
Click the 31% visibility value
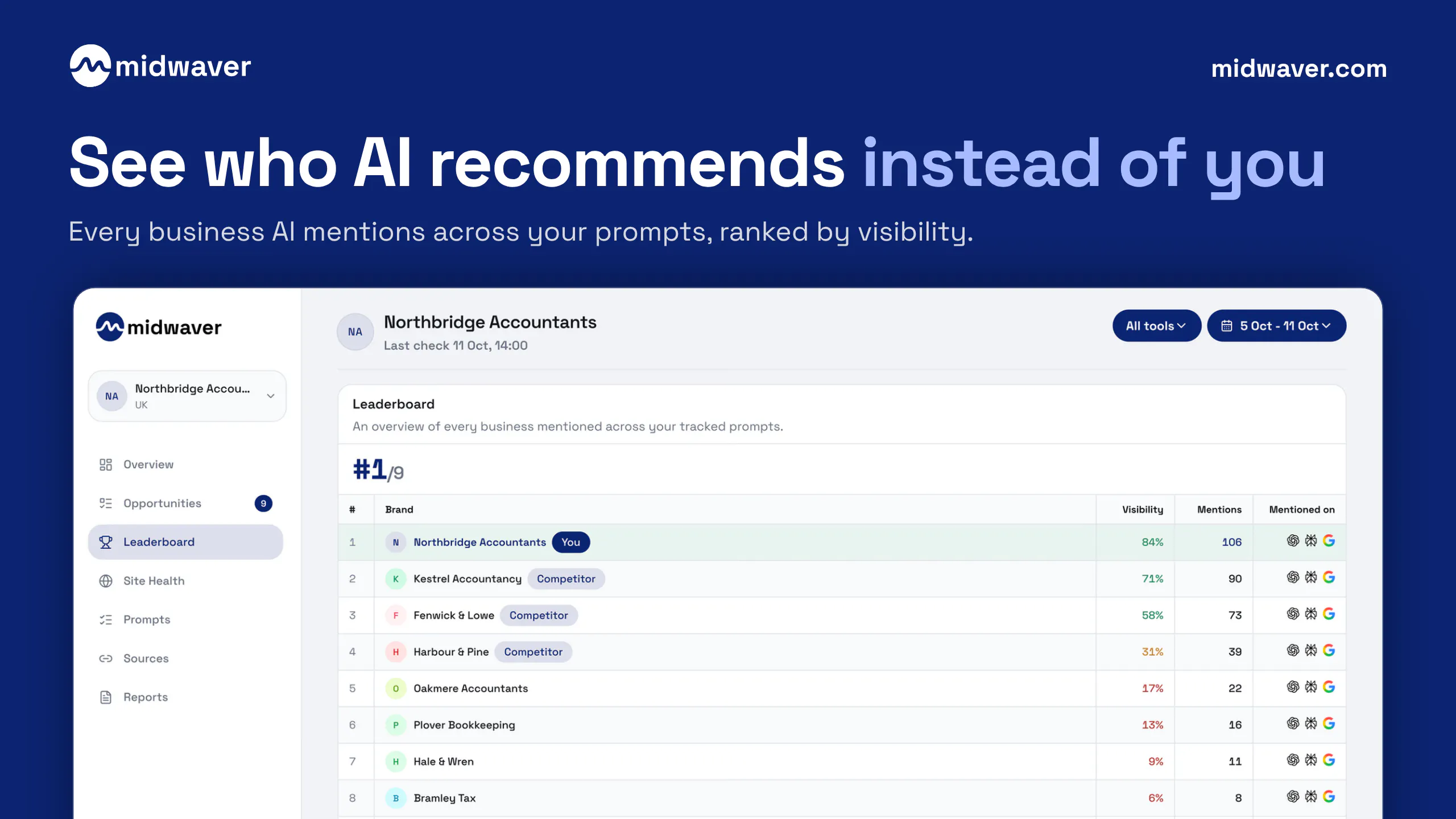(x=1152, y=652)
